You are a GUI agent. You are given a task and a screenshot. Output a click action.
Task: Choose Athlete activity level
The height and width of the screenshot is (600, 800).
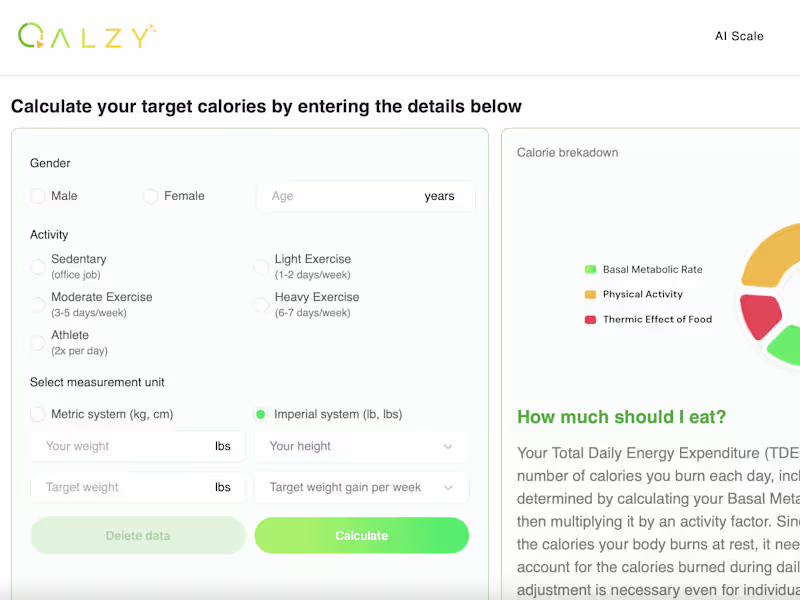click(x=38, y=342)
